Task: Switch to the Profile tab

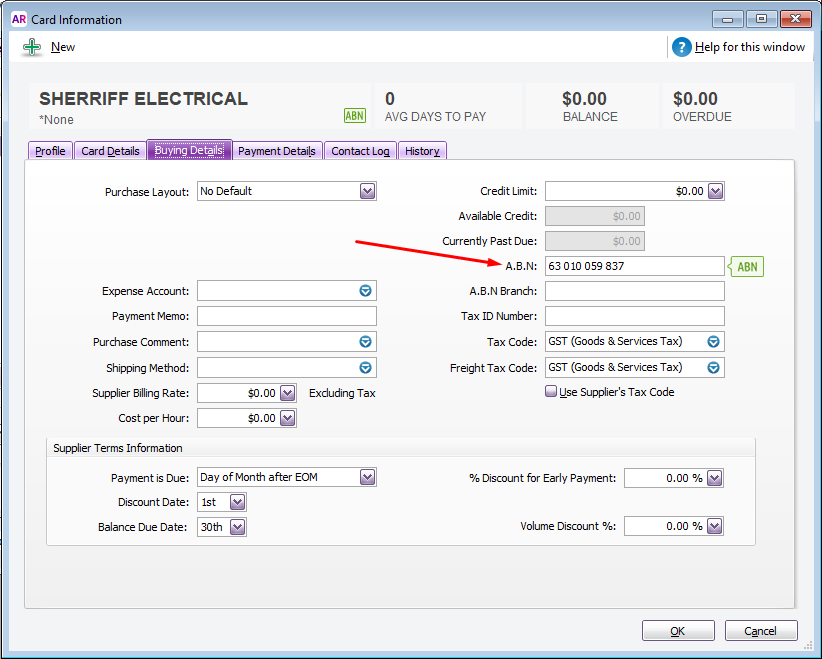Action: [50, 151]
